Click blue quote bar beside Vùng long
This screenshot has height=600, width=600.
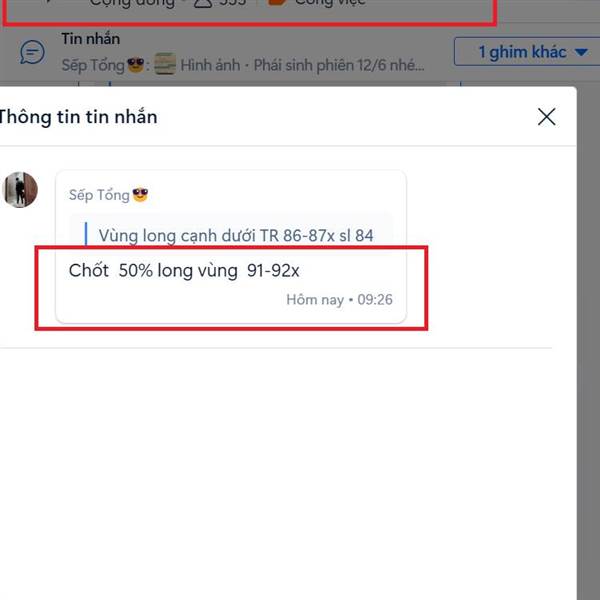pyautogui.click(x=86, y=233)
